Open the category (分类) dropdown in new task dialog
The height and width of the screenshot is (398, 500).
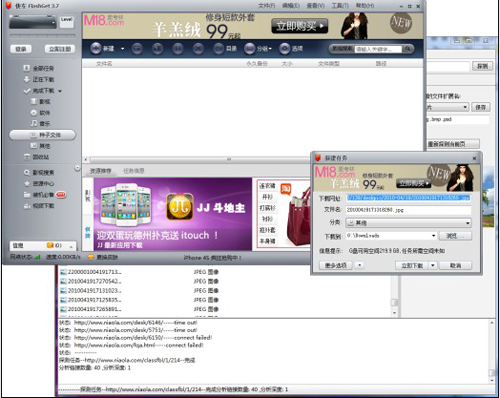(408, 223)
